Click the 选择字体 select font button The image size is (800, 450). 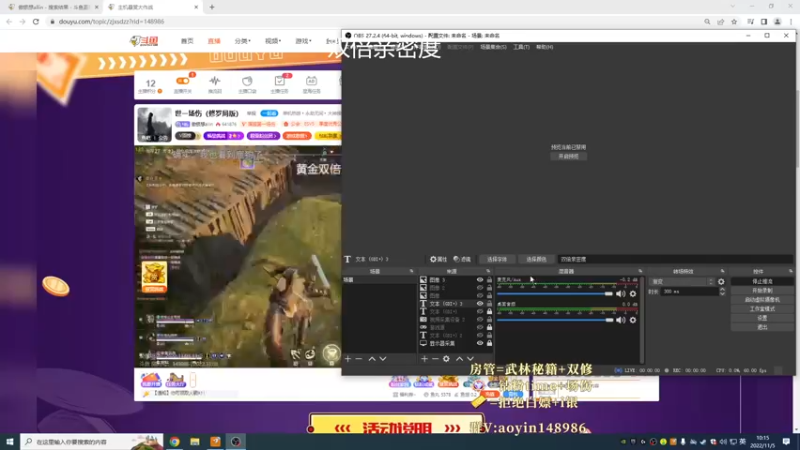(497, 259)
